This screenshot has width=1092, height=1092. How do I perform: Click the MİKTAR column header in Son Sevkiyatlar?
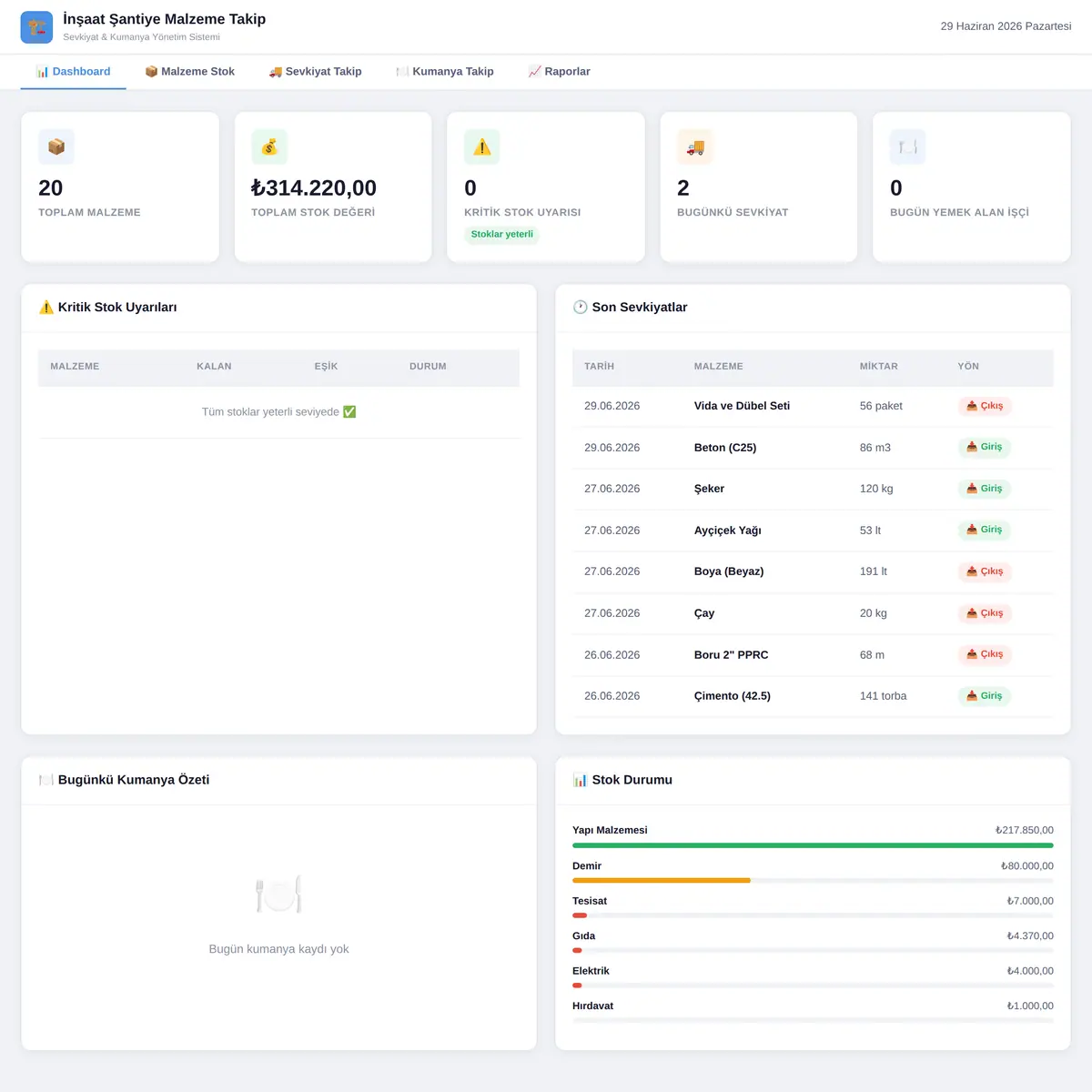click(879, 367)
